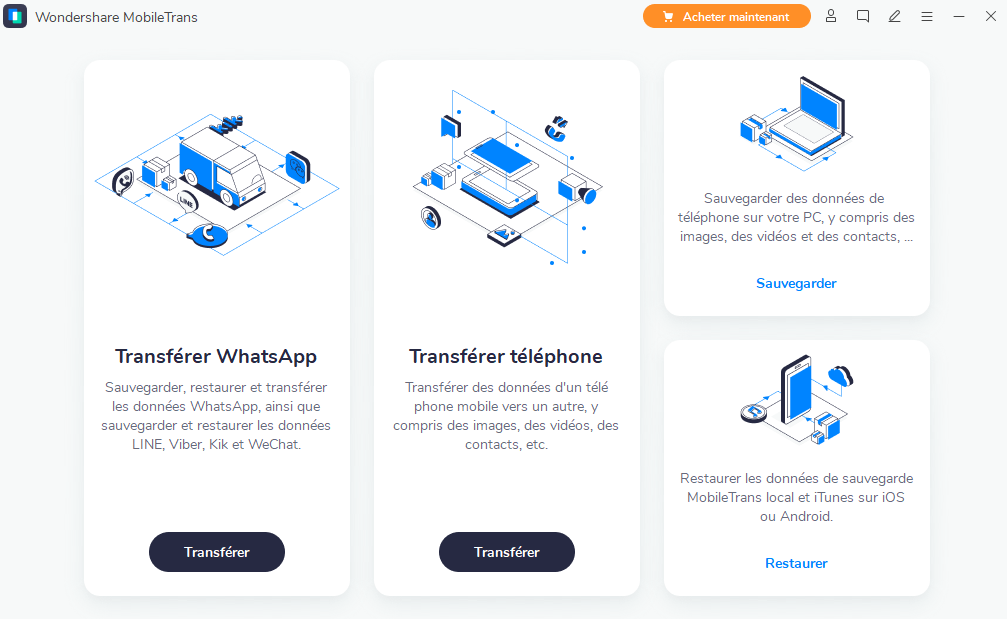
Task: Open the feedback chat bubble icon
Action: point(863,17)
